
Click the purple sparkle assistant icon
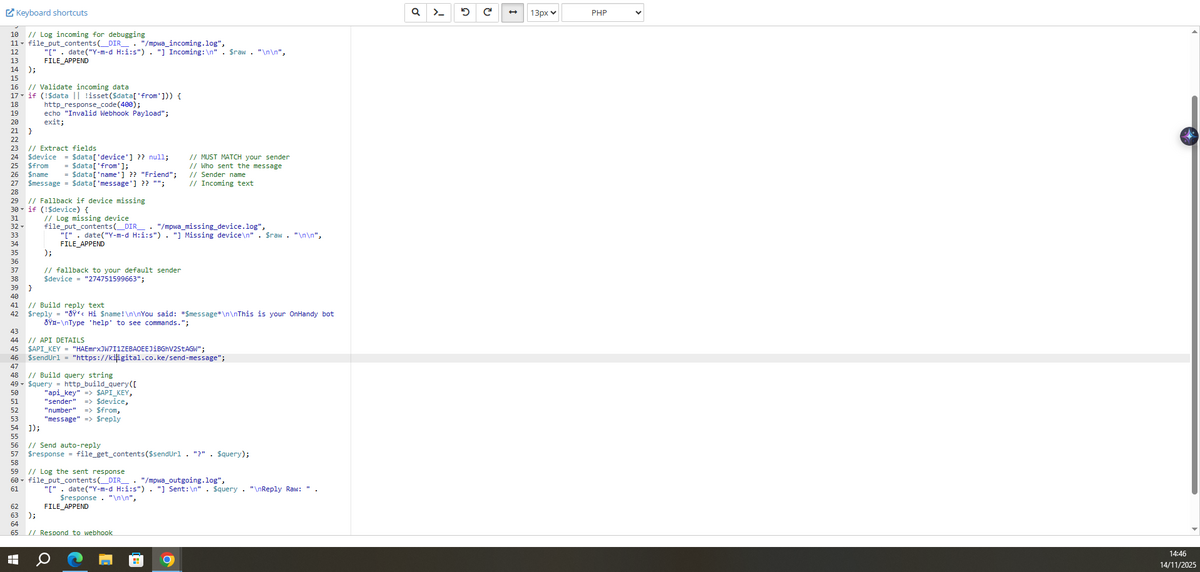(x=1188, y=136)
